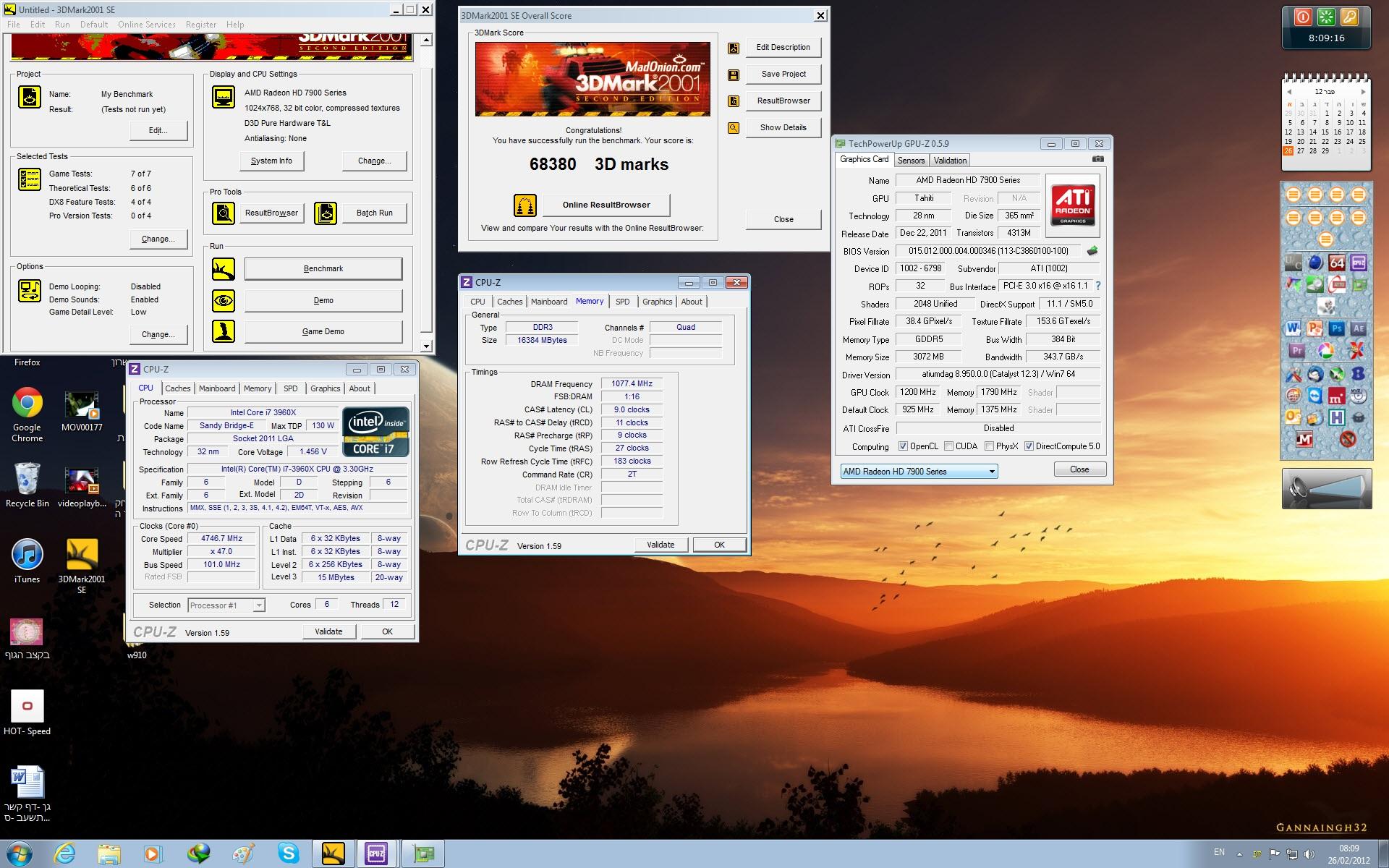The height and width of the screenshot is (868, 1389).
Task: Click the Demo eye icon in 3DMark
Action: click(224, 300)
